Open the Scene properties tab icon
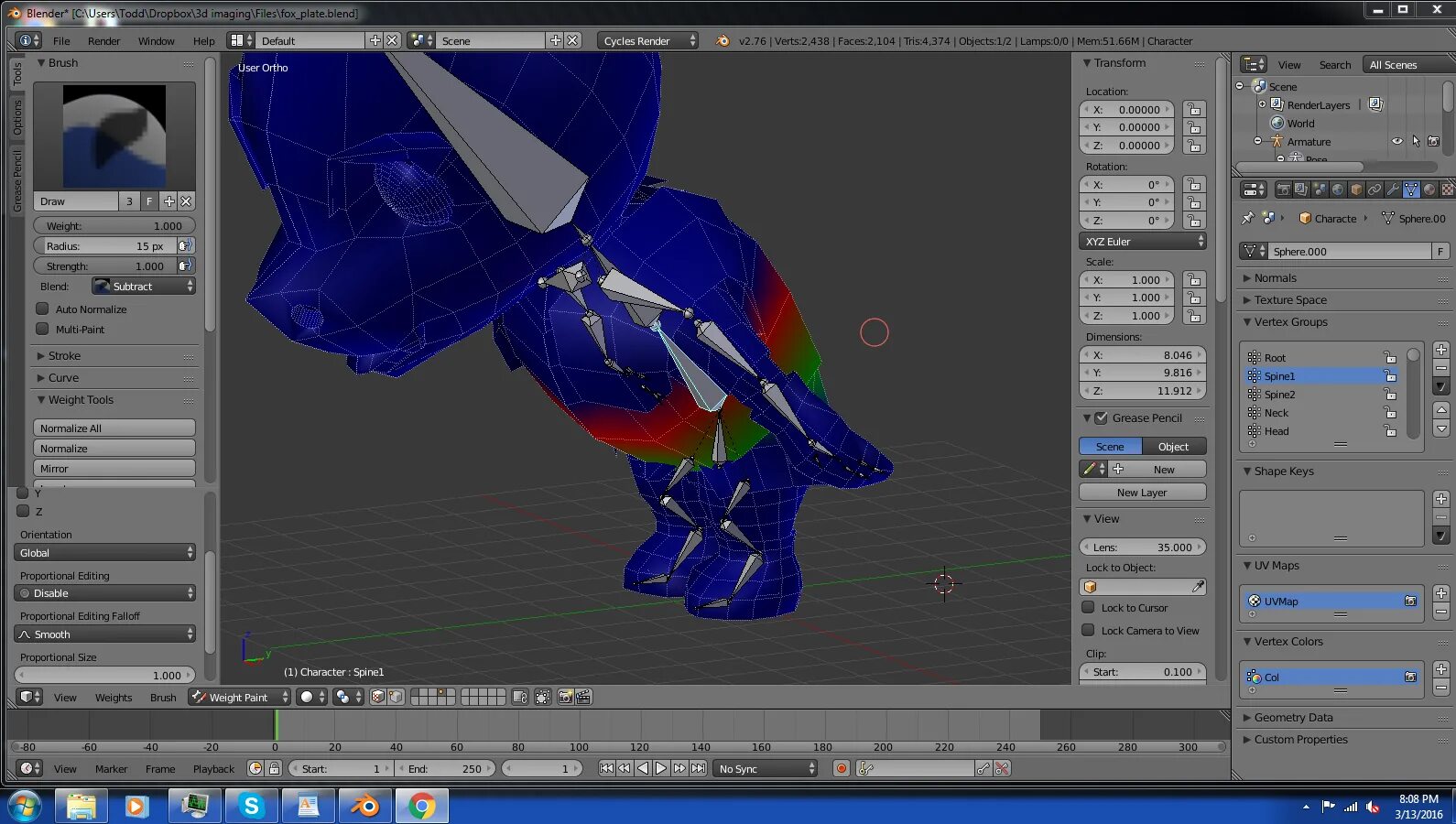This screenshot has height=824, width=1456. [x=1320, y=190]
